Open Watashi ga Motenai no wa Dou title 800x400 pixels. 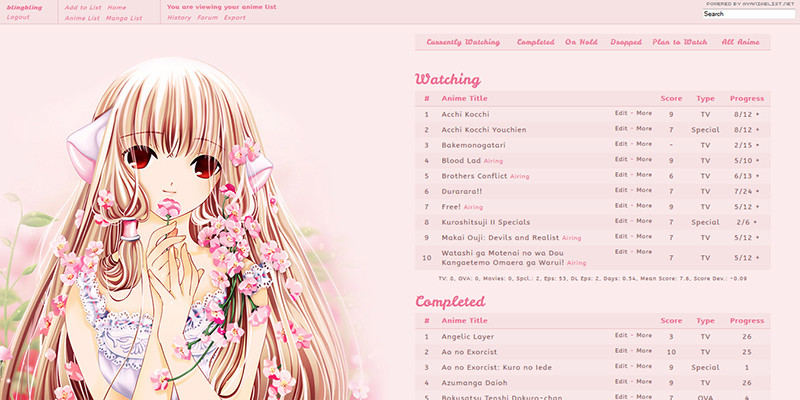click(503, 258)
